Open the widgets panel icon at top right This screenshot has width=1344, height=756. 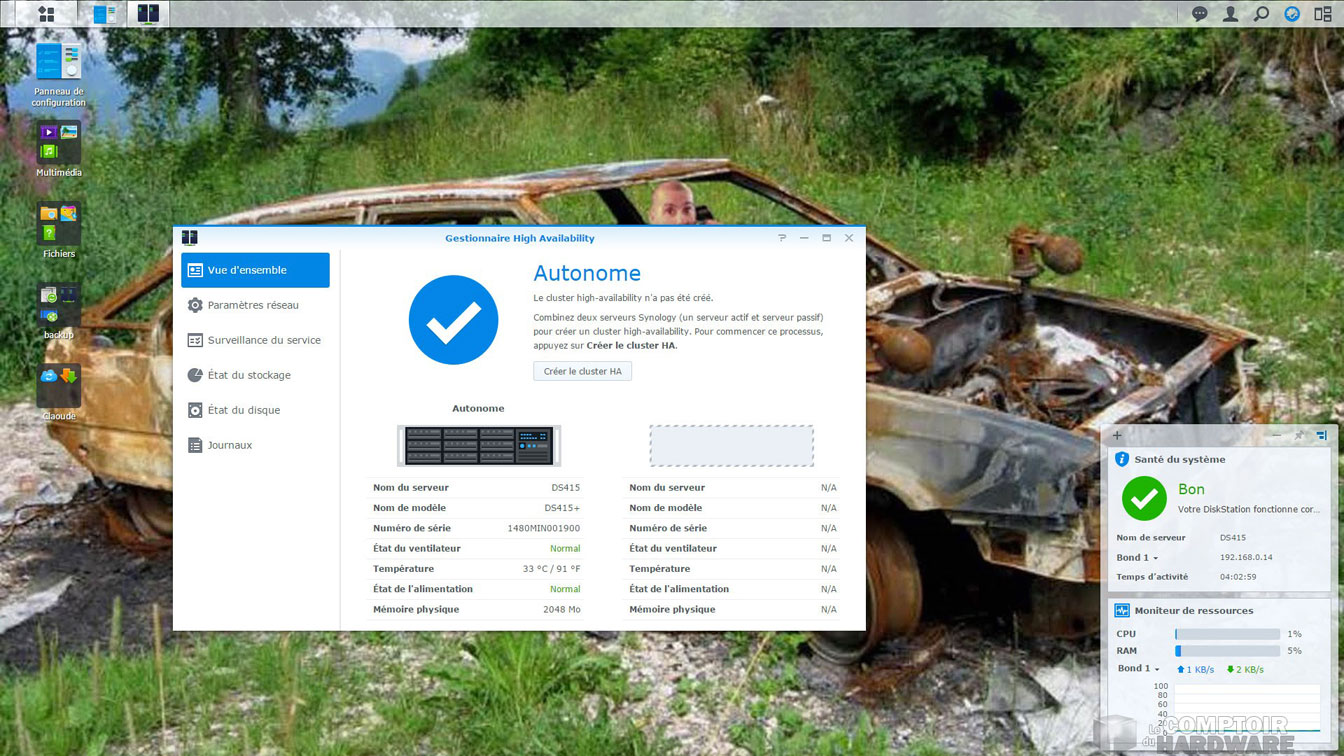1322,14
